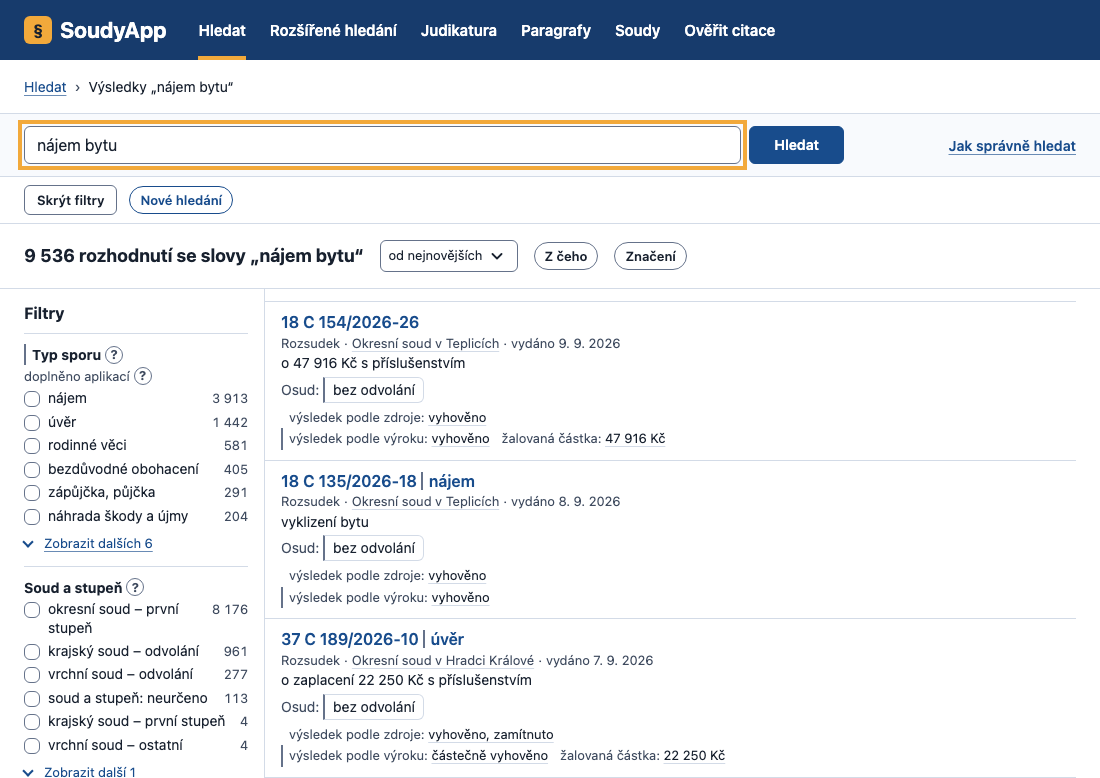
Task: Click the částečně vyhověno result value
Action: coord(490,756)
